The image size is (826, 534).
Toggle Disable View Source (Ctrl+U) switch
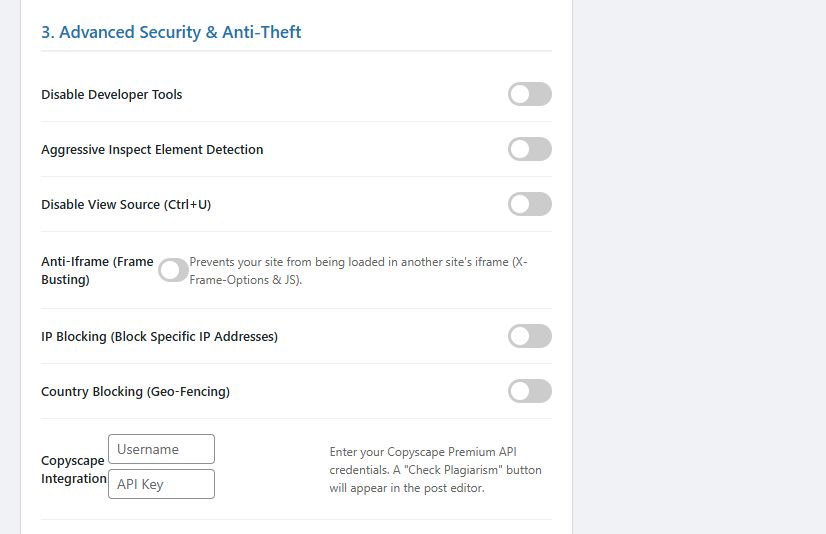[x=529, y=205]
